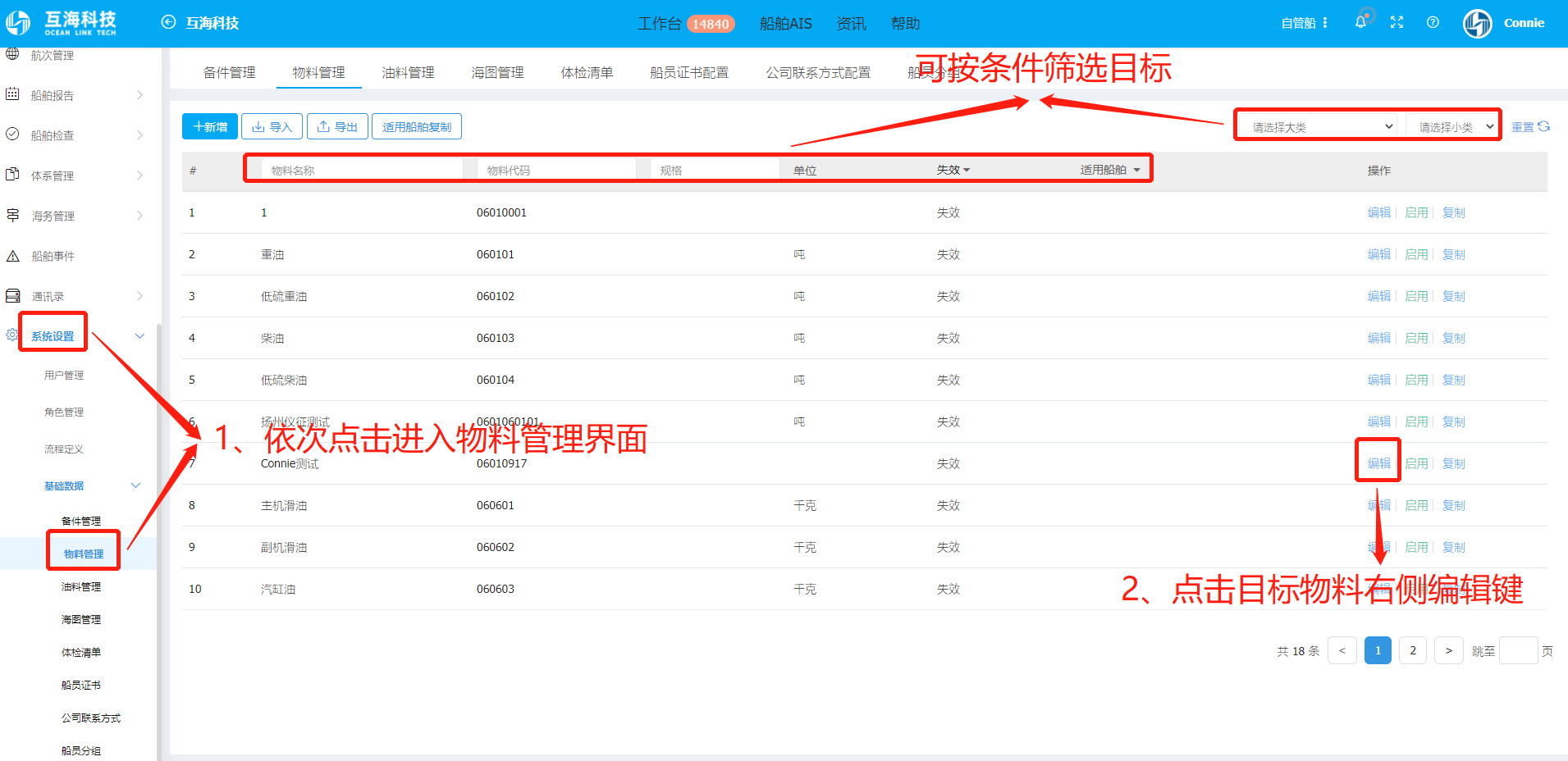The width and height of the screenshot is (1568, 761).
Task: Expand the 体系管理 sidebar menu
Action: click(x=139, y=175)
